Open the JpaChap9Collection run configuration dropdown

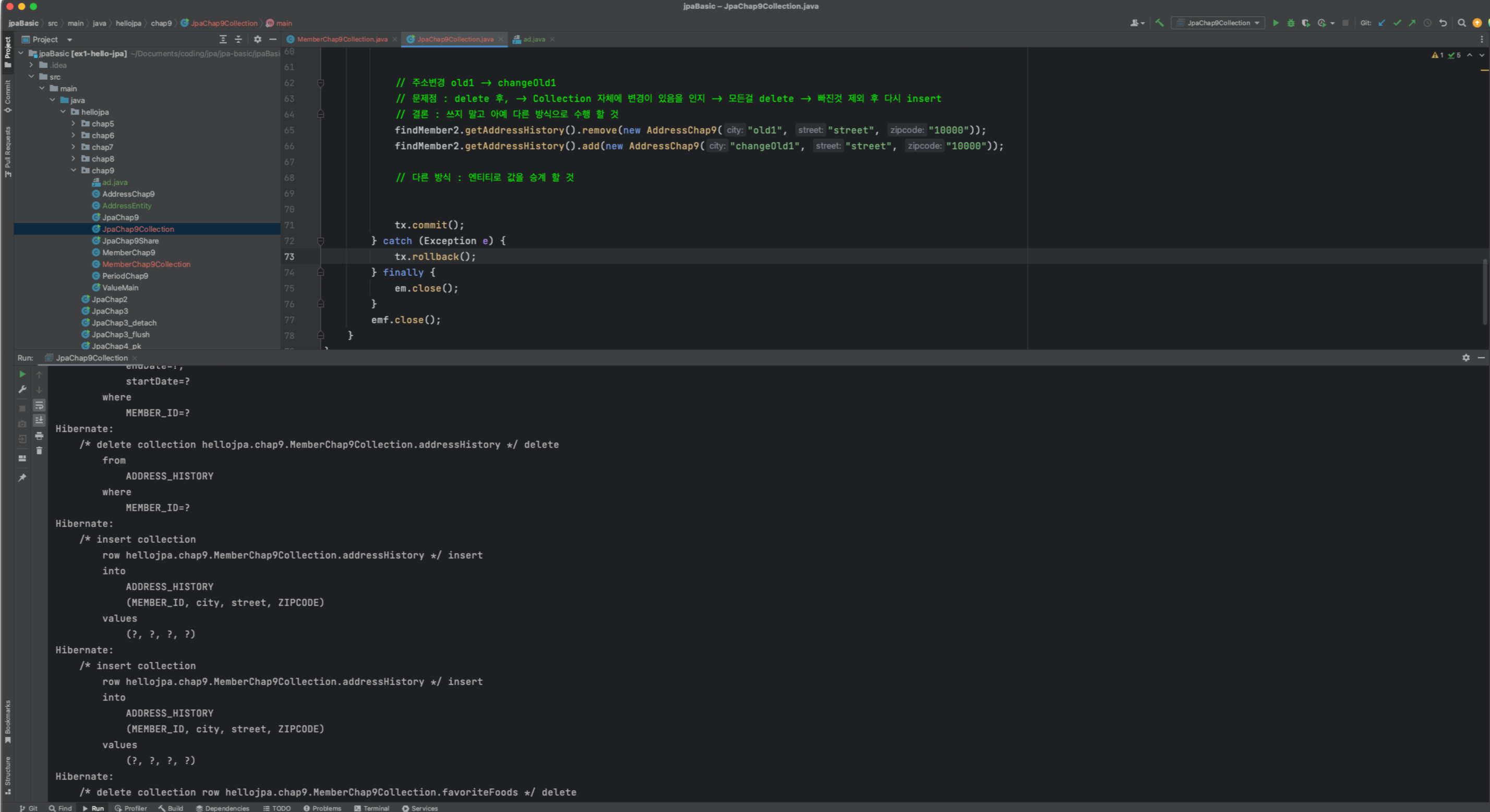click(1218, 23)
